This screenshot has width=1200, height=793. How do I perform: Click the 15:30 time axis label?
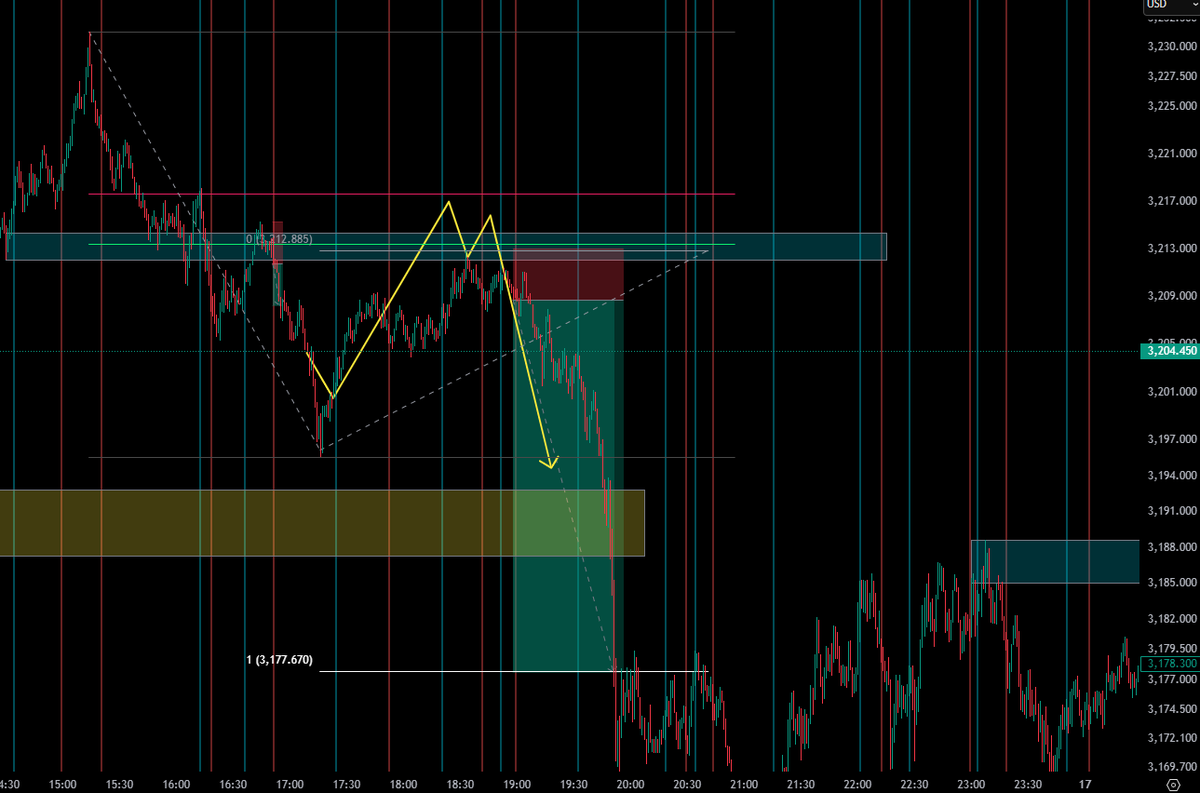(119, 784)
